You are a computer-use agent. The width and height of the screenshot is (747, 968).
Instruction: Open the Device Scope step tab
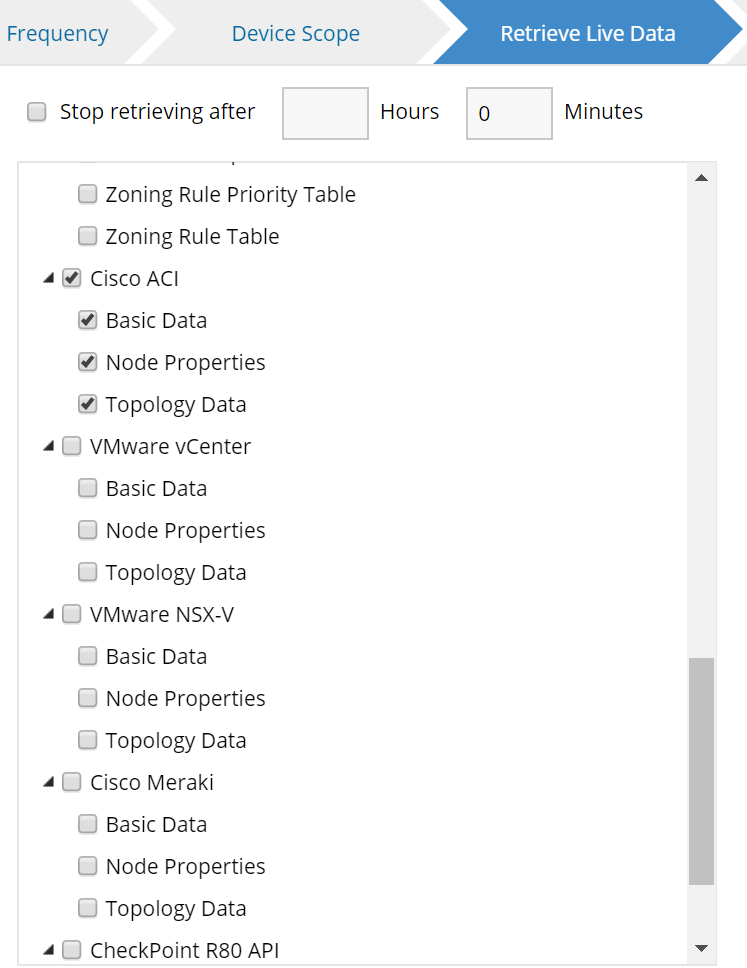pyautogui.click(x=295, y=34)
